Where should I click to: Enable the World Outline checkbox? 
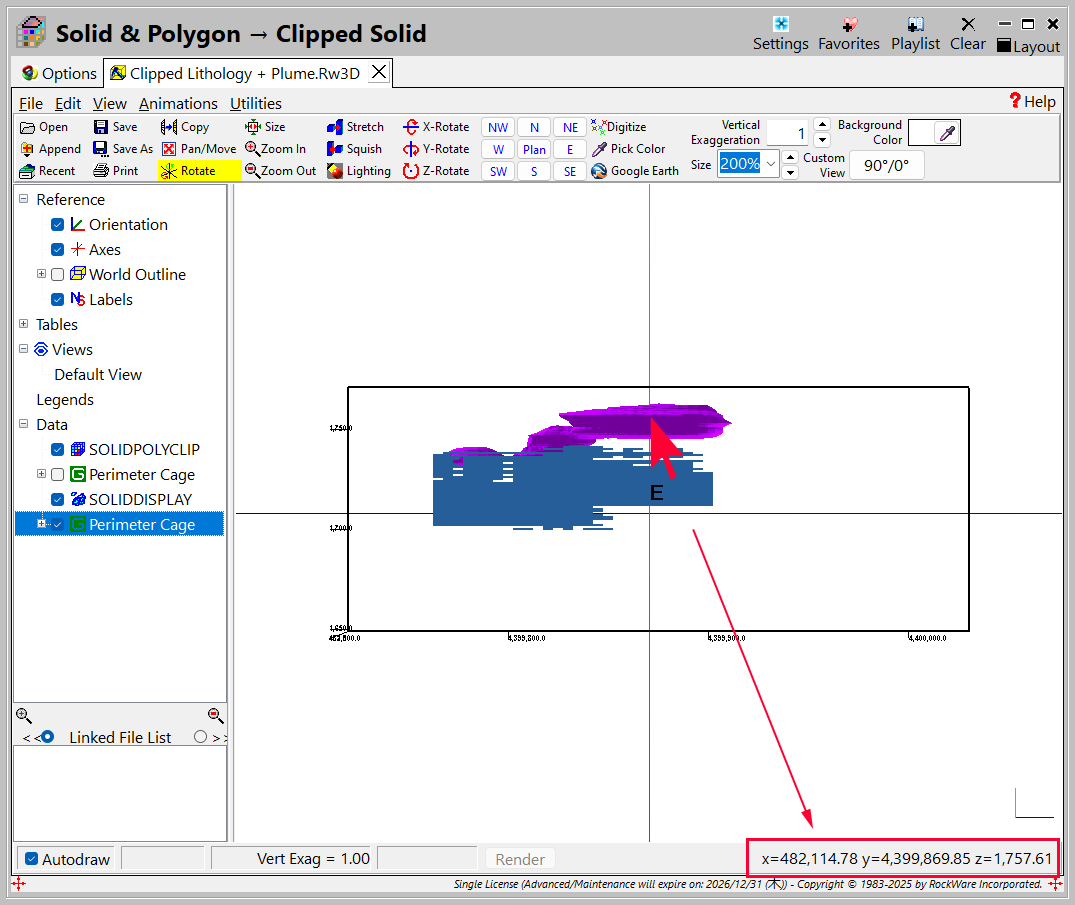pos(58,275)
